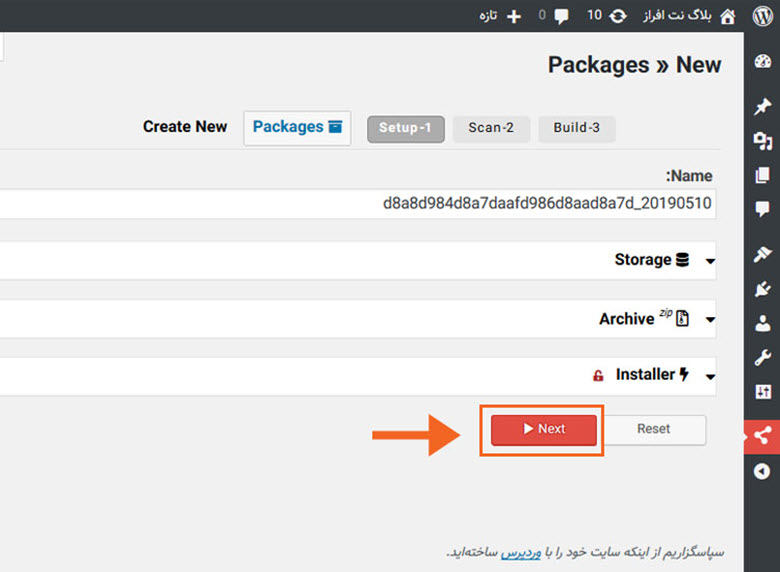Click the Create New label

point(185,127)
